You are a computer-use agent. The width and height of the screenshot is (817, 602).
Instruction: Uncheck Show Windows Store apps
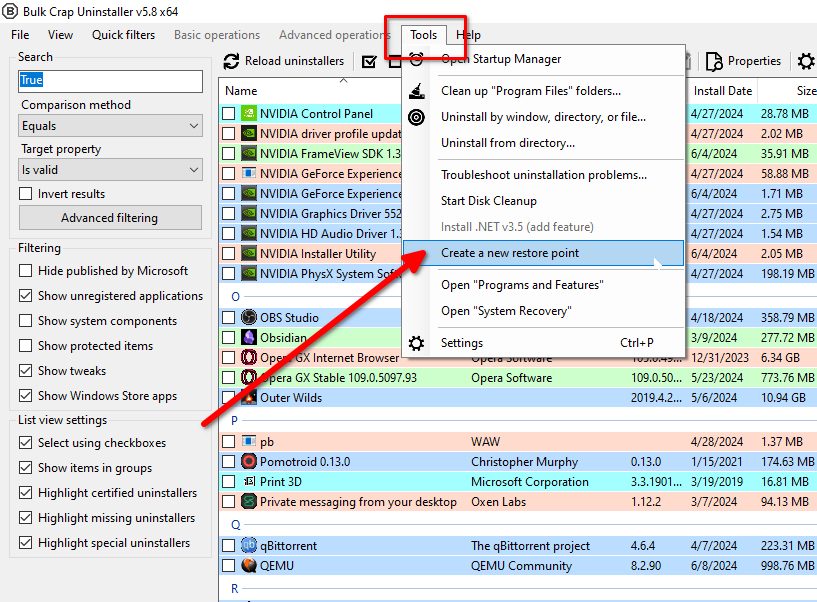coord(25,396)
